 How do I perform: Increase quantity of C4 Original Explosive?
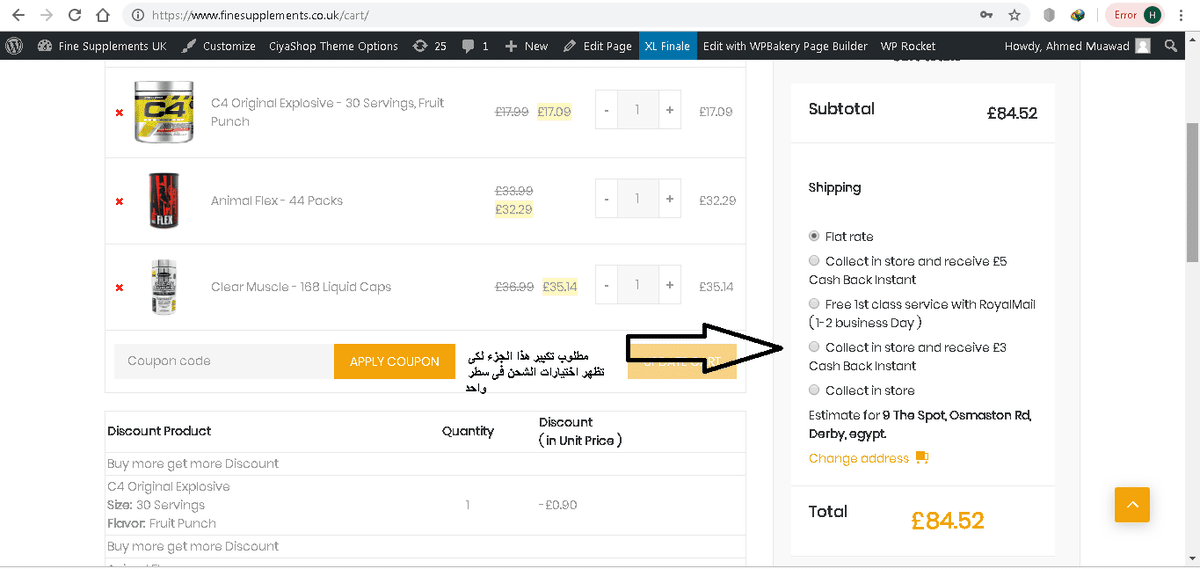pos(669,111)
